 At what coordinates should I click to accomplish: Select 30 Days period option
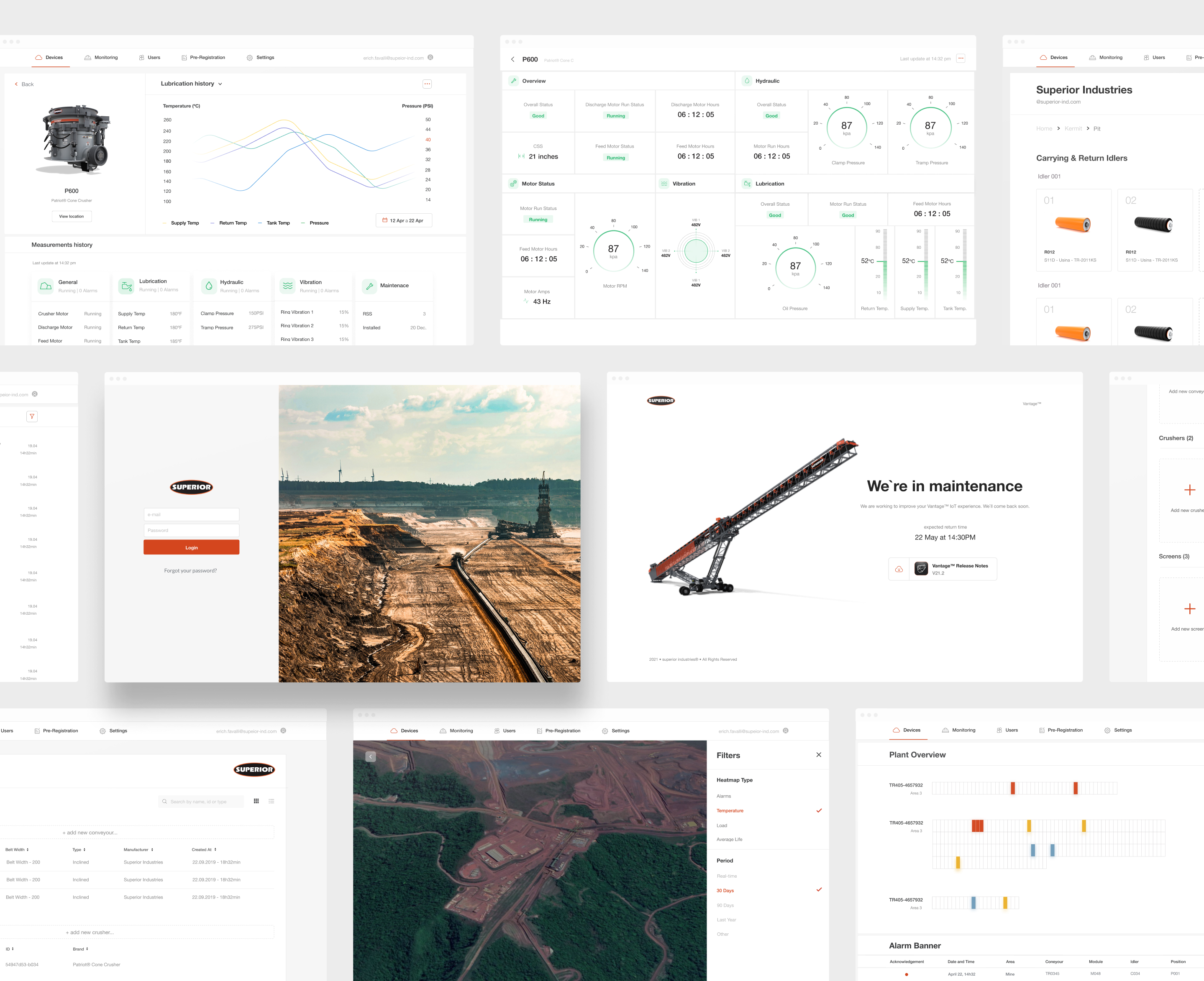pos(725,891)
